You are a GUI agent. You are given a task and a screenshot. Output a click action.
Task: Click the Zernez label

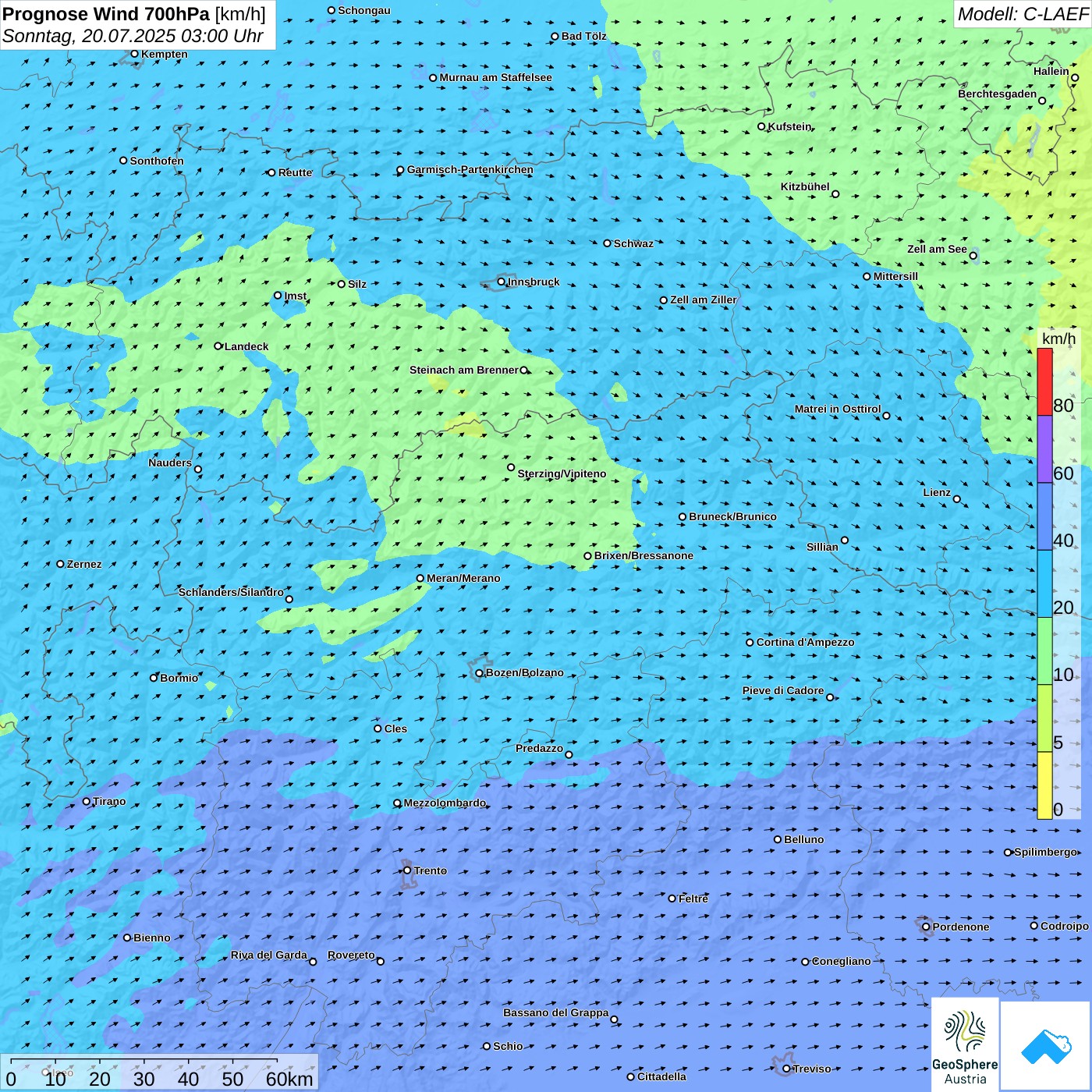84,564
